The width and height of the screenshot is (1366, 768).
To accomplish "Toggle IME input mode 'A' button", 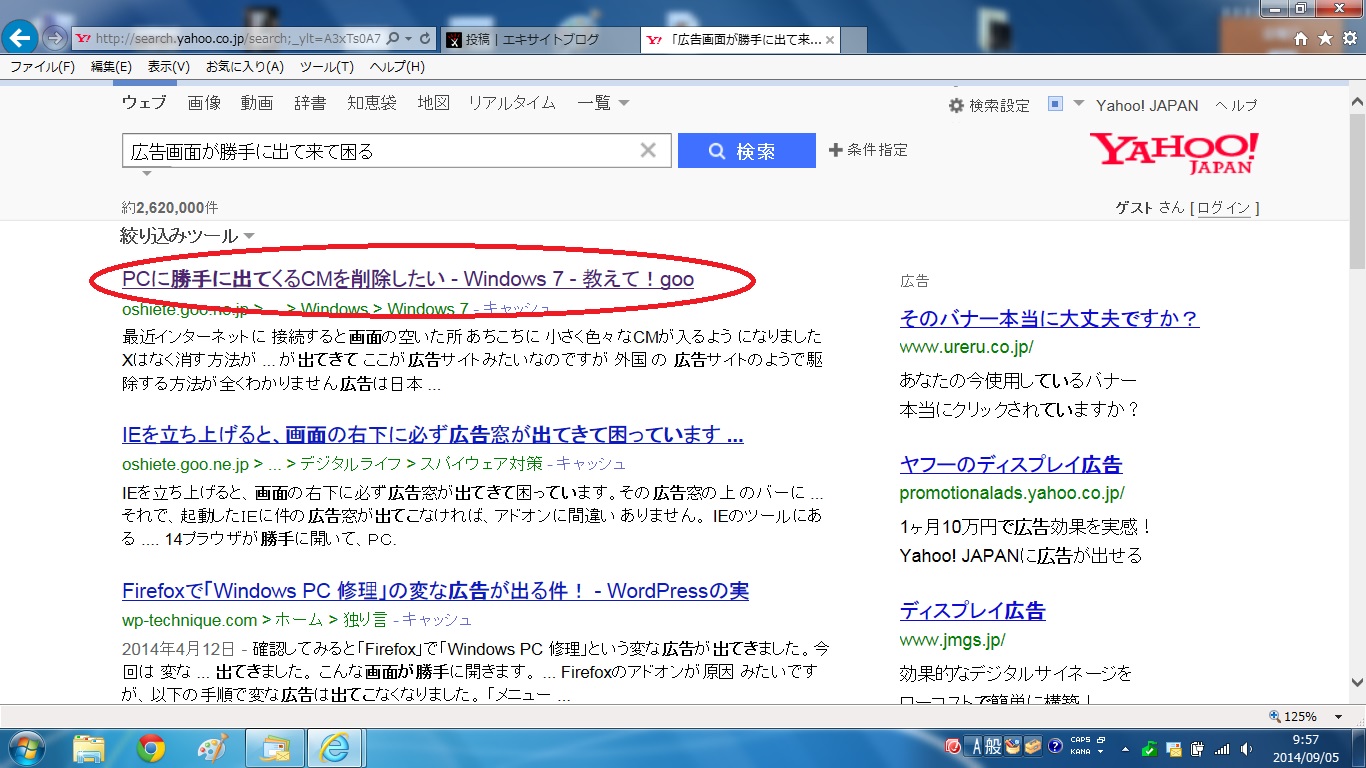I will point(976,746).
